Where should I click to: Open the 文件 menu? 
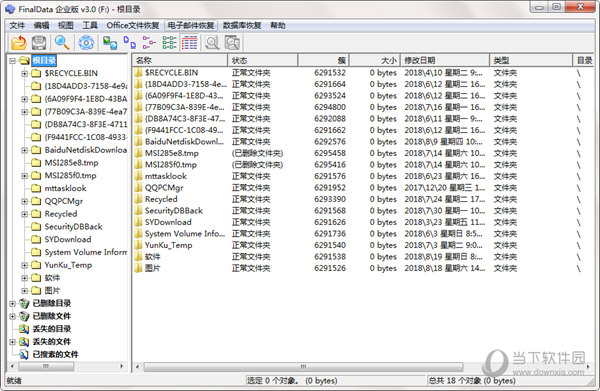click(17, 25)
